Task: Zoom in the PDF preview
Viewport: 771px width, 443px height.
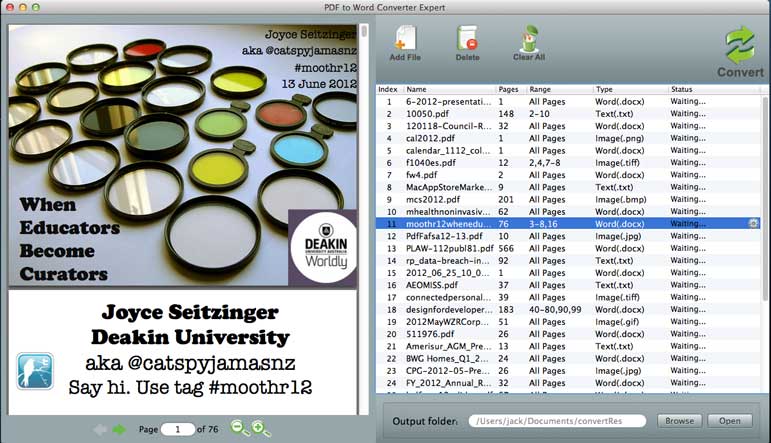Action: 261,428
